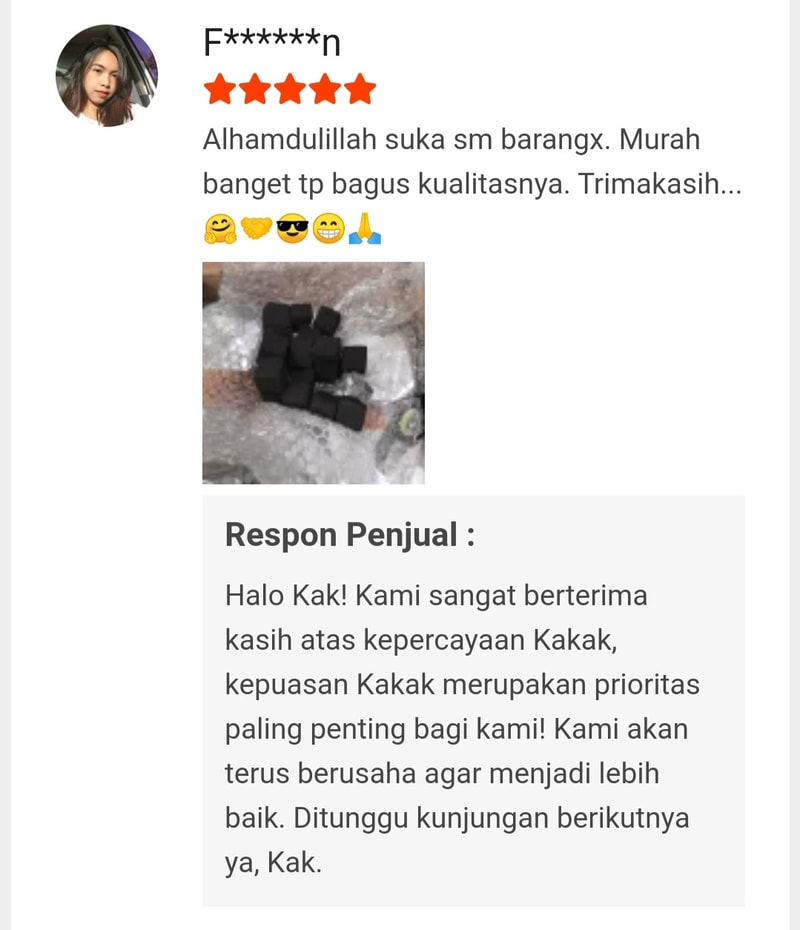Click the fifth orange rating star

(360, 90)
